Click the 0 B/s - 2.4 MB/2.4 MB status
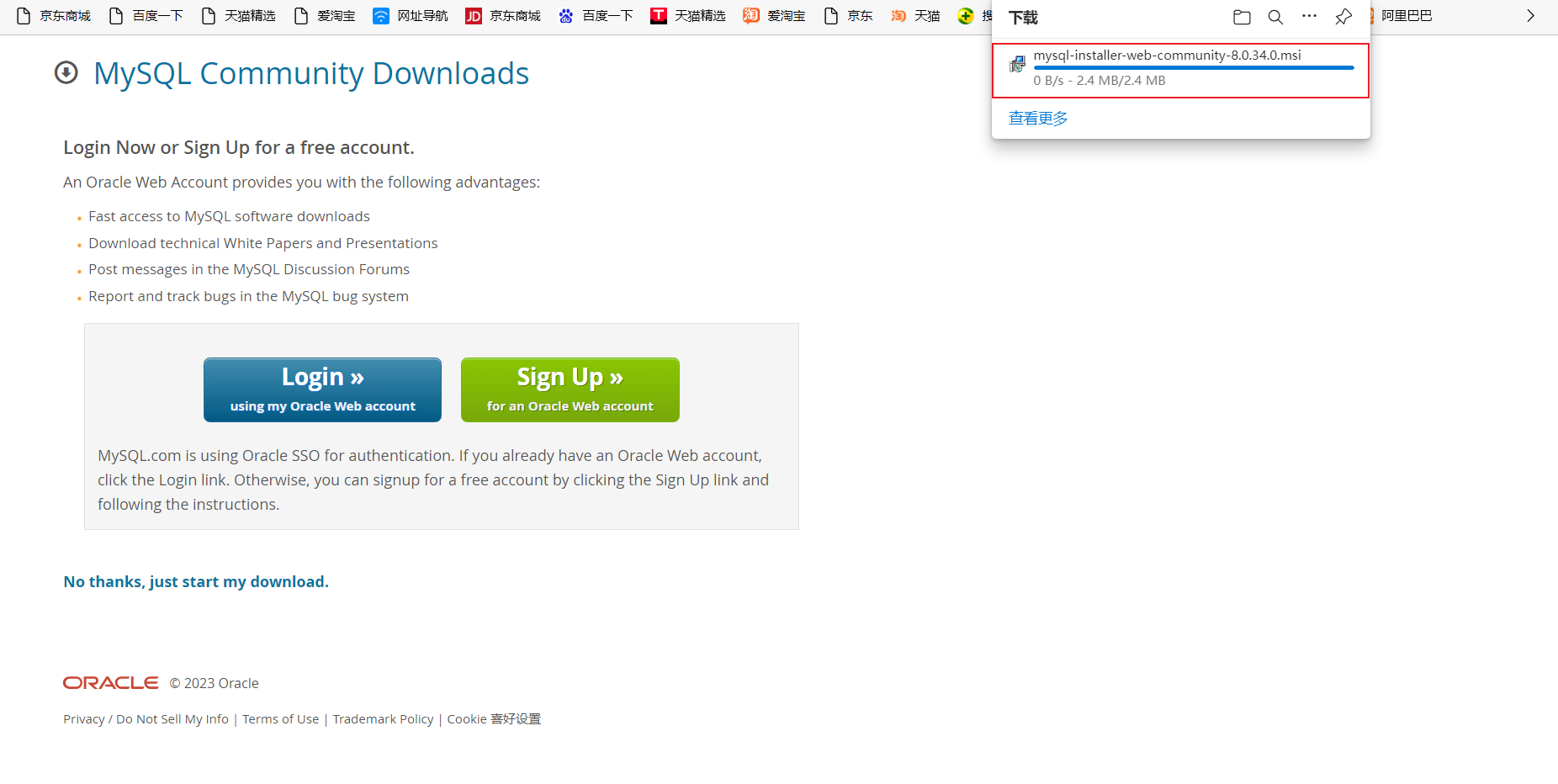 click(1100, 81)
